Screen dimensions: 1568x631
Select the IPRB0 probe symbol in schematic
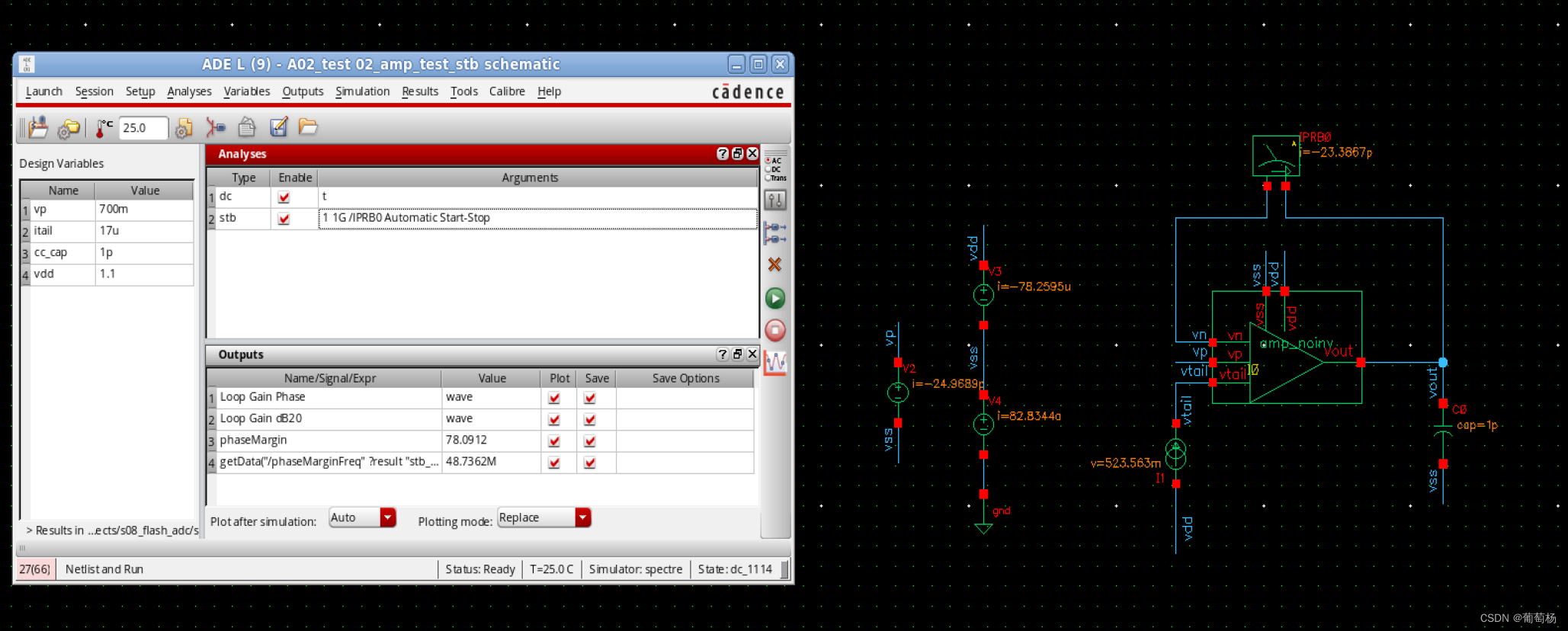(1276, 155)
